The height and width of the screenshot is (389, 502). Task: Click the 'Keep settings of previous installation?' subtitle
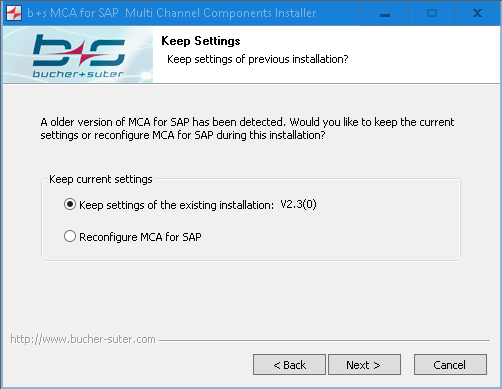pyautogui.click(x=257, y=59)
